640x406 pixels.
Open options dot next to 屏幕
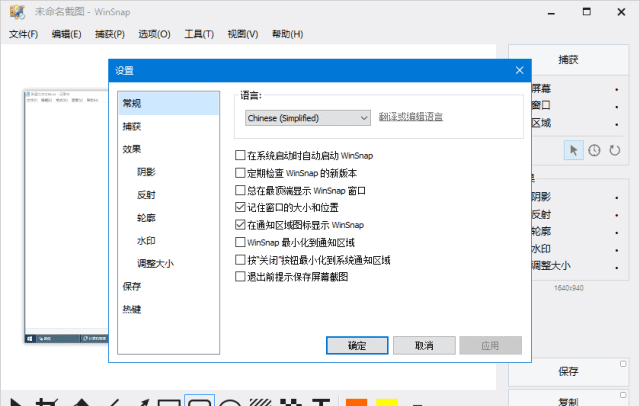coord(617,89)
